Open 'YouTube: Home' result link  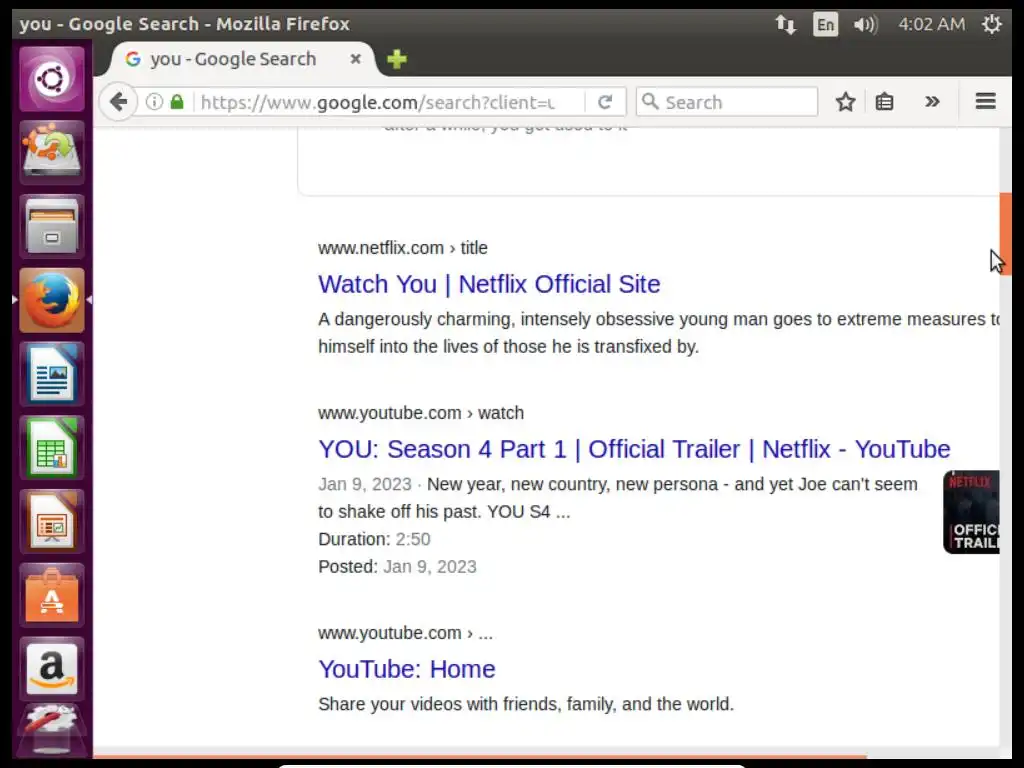click(x=407, y=669)
